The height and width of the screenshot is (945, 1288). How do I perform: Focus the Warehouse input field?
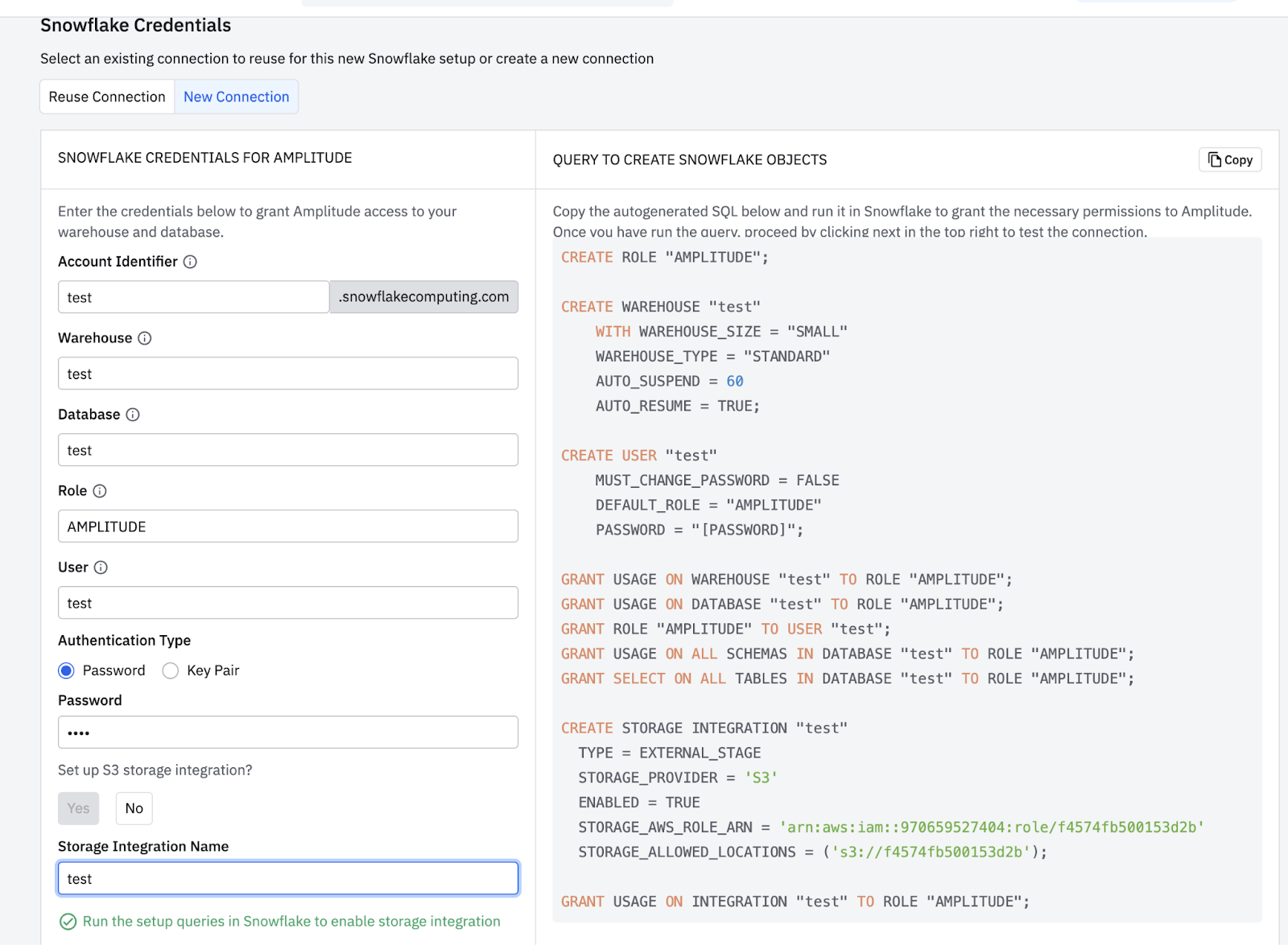pyautogui.click(x=288, y=373)
